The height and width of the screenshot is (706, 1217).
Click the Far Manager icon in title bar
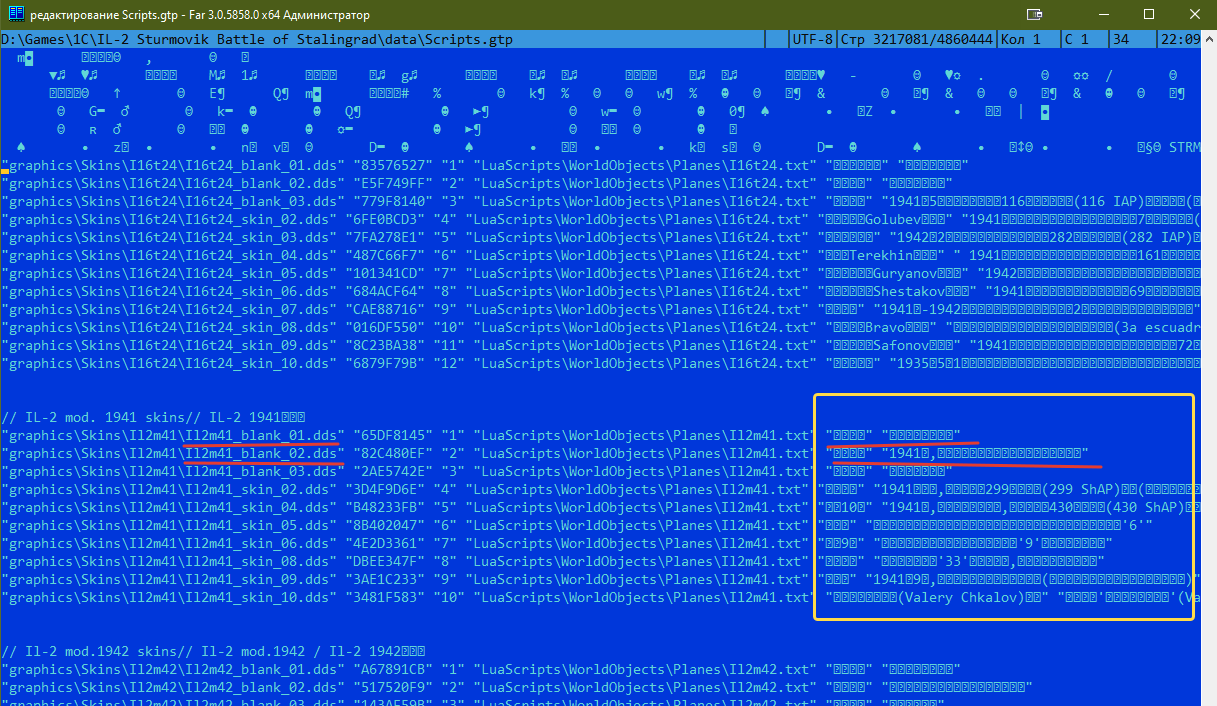tap(15, 15)
